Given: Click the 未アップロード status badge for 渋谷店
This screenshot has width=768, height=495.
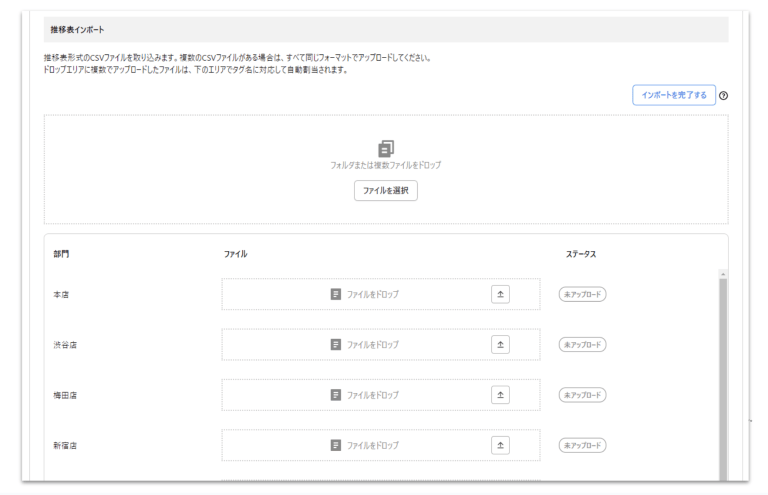Looking at the screenshot, I should point(584,344).
